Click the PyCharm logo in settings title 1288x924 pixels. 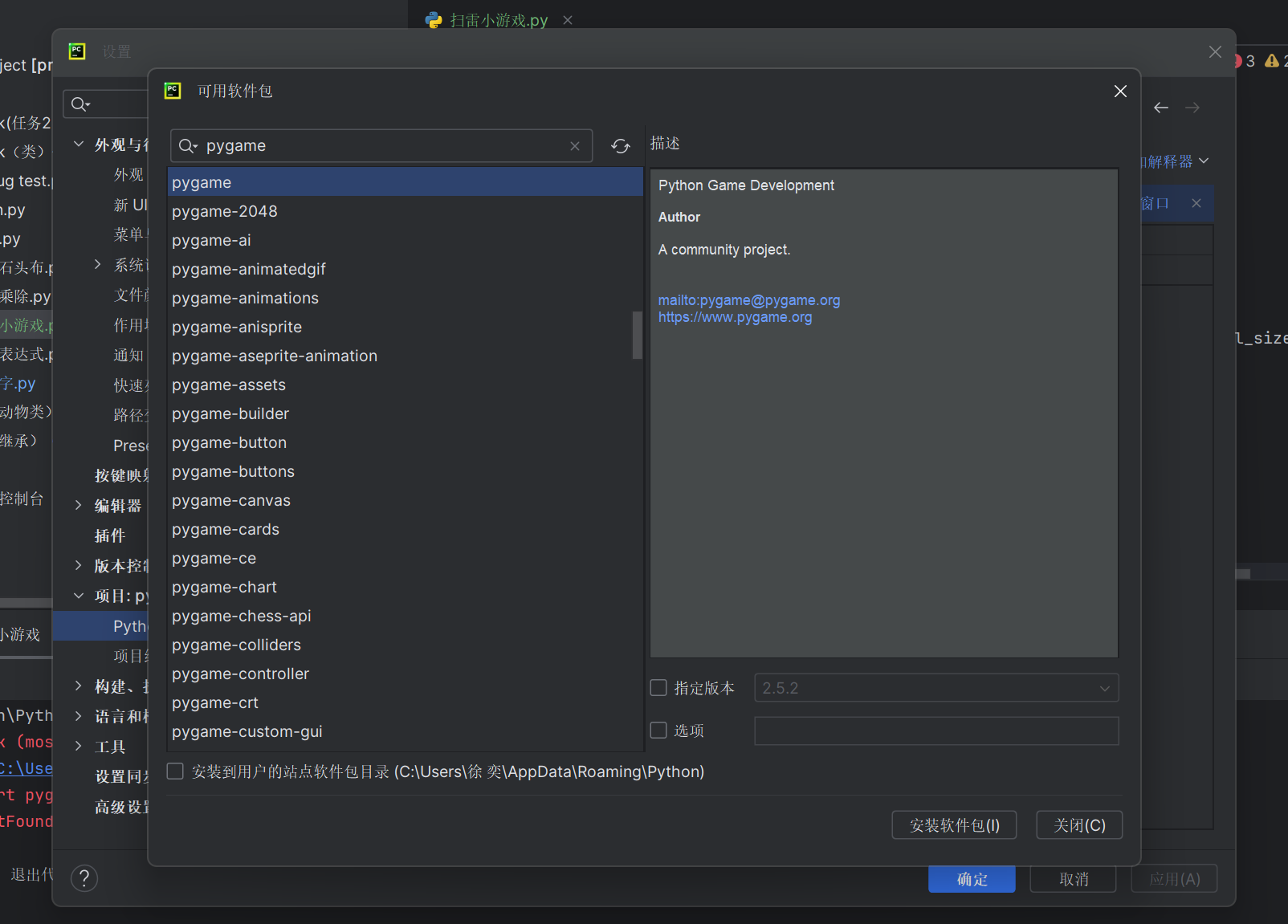point(77,51)
